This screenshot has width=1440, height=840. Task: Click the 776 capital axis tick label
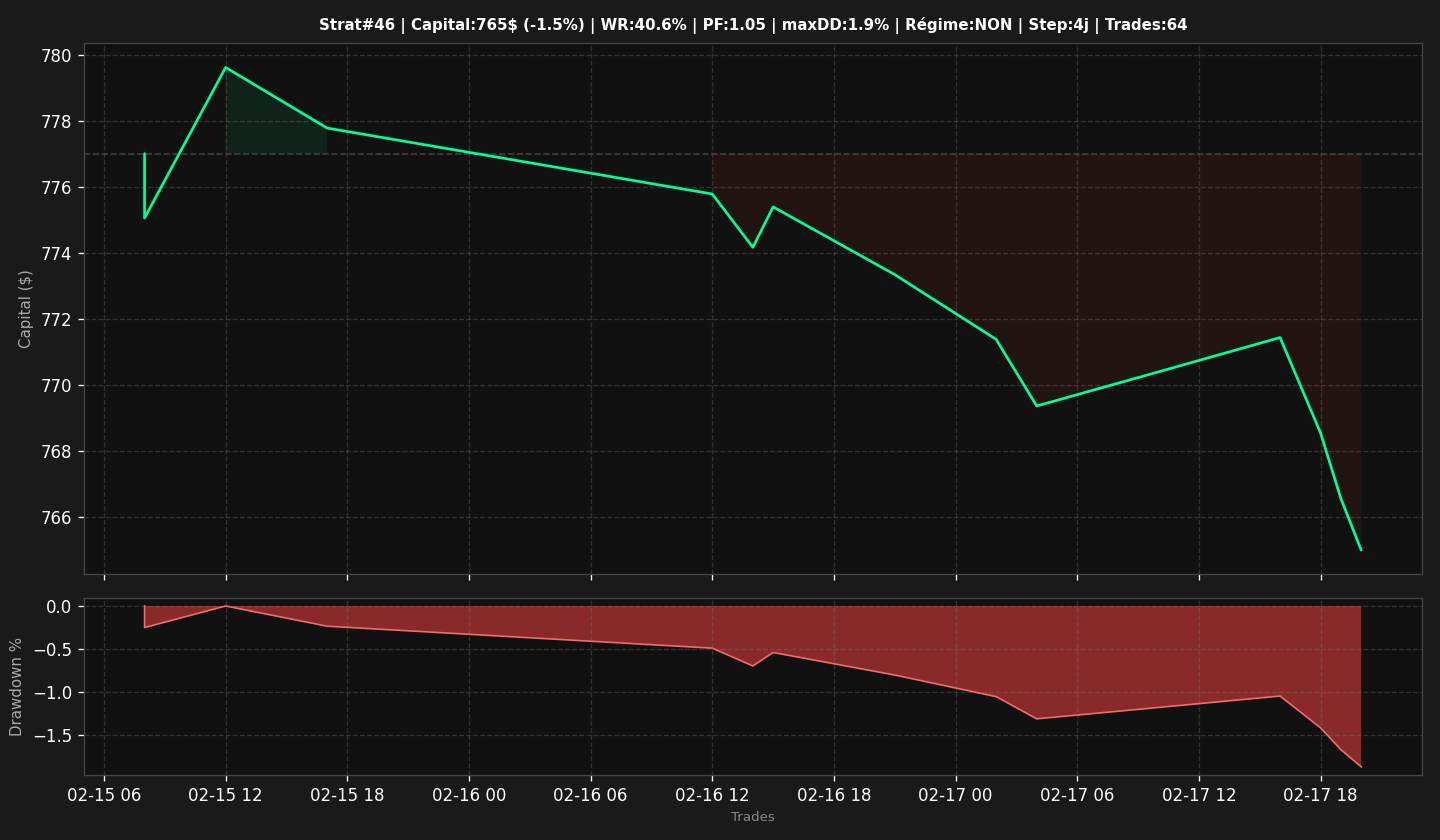pyautogui.click(x=57, y=188)
